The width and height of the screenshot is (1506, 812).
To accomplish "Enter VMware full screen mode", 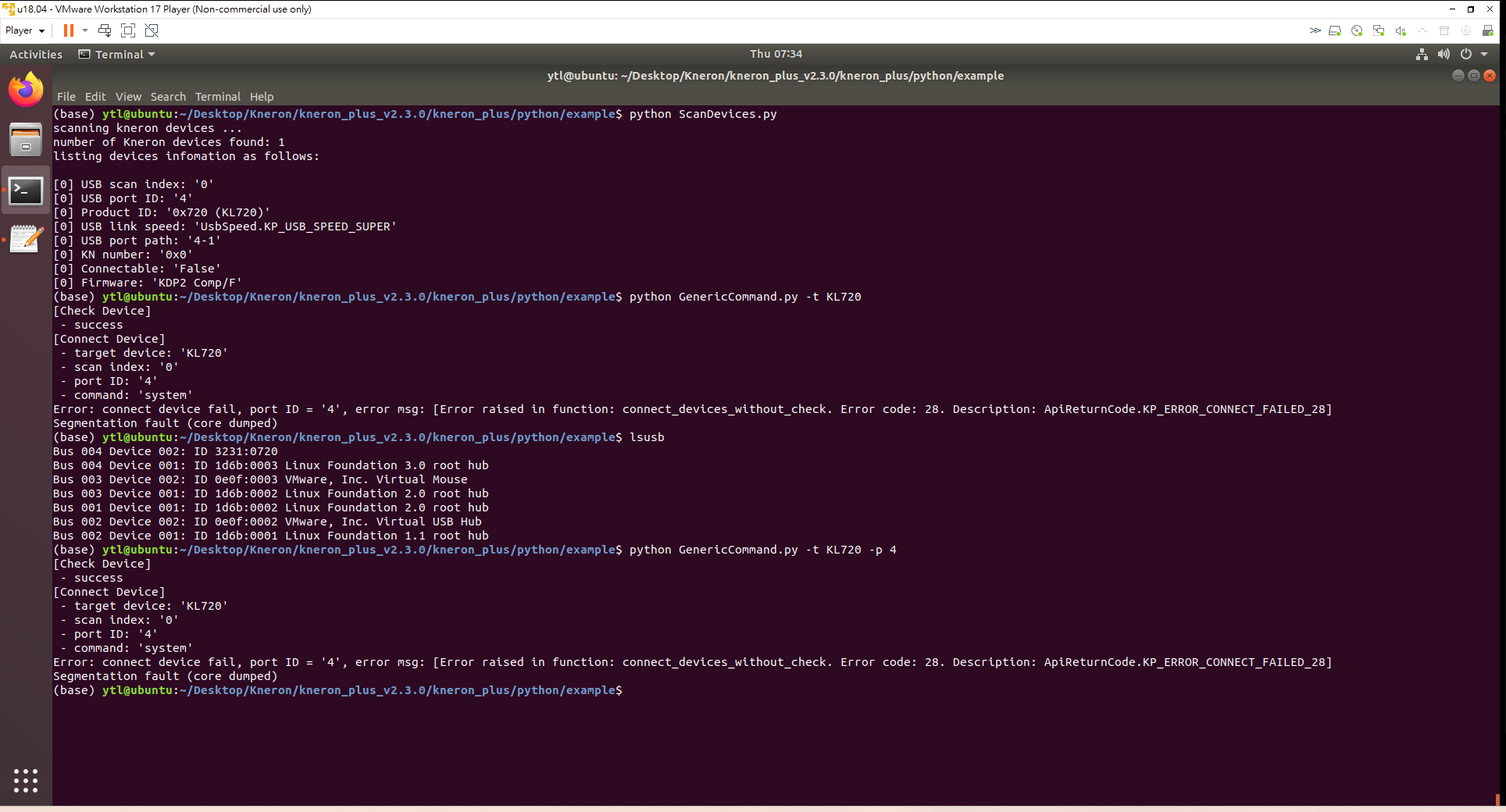I will (x=128, y=30).
